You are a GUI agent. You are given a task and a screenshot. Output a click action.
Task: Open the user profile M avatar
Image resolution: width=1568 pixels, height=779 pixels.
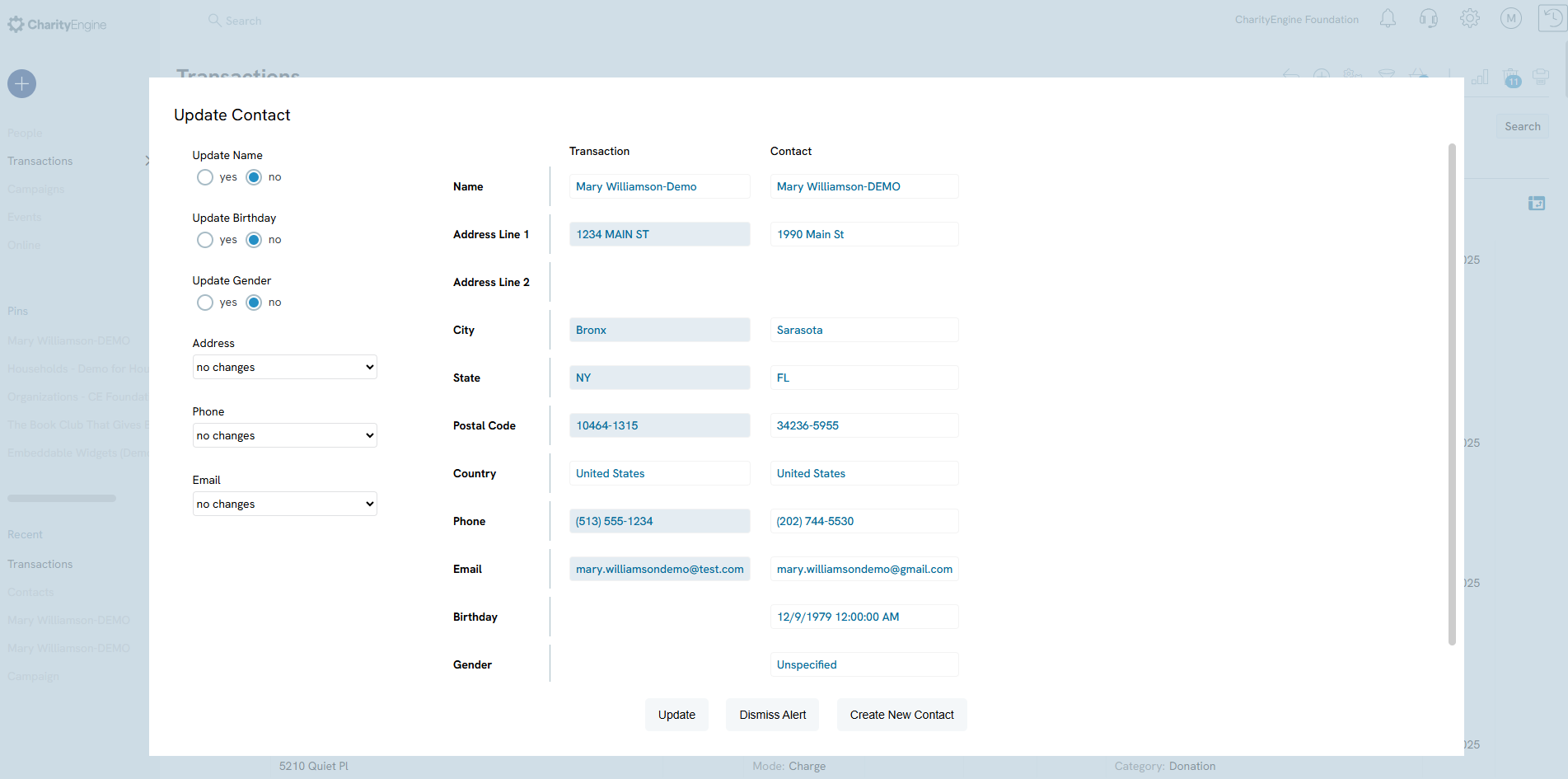pyautogui.click(x=1511, y=19)
